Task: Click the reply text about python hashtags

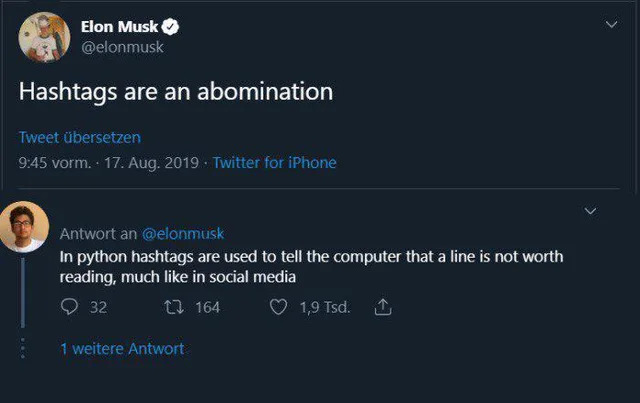Action: [310, 266]
